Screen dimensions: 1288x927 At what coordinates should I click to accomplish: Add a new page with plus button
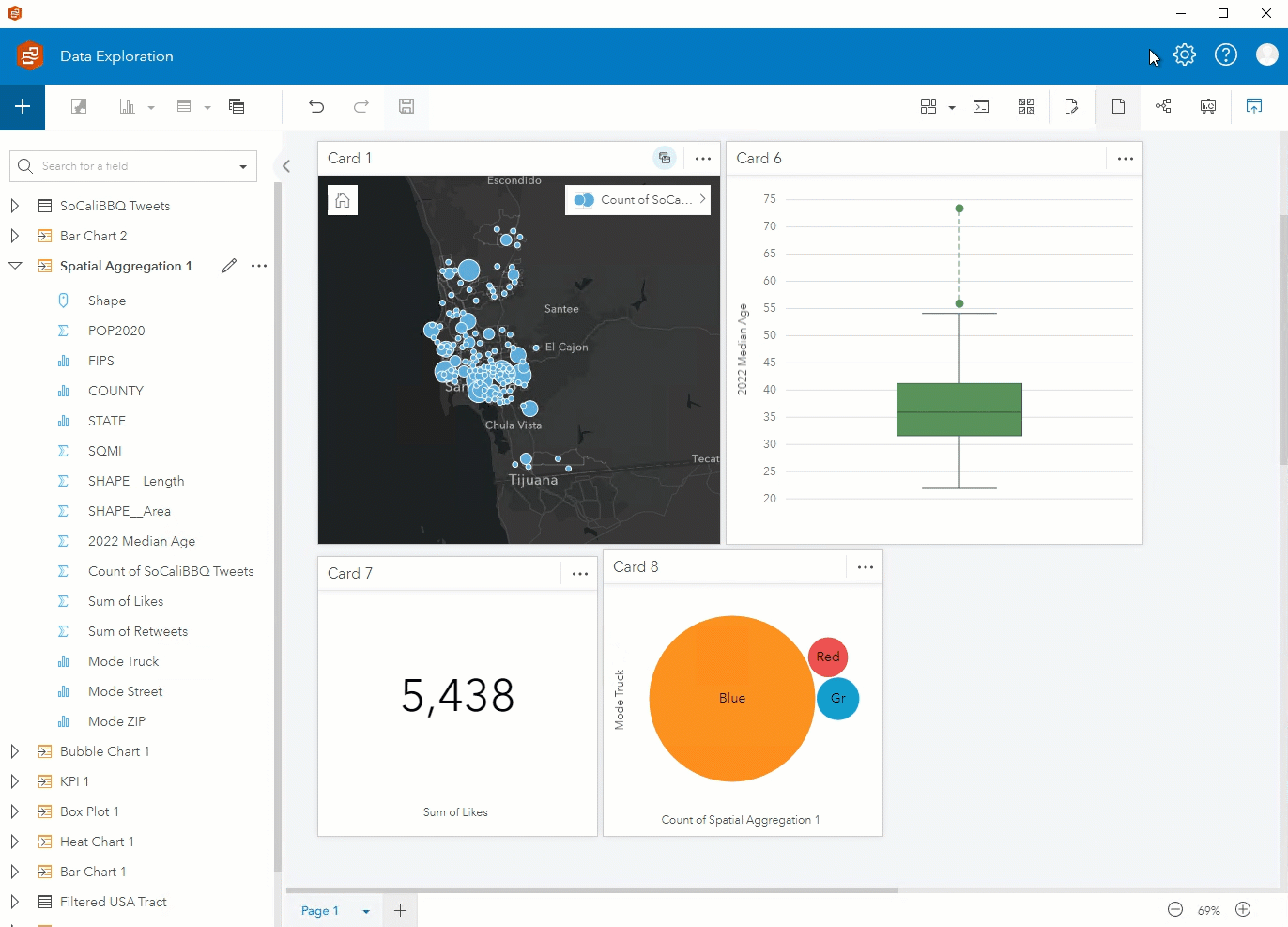[400, 911]
